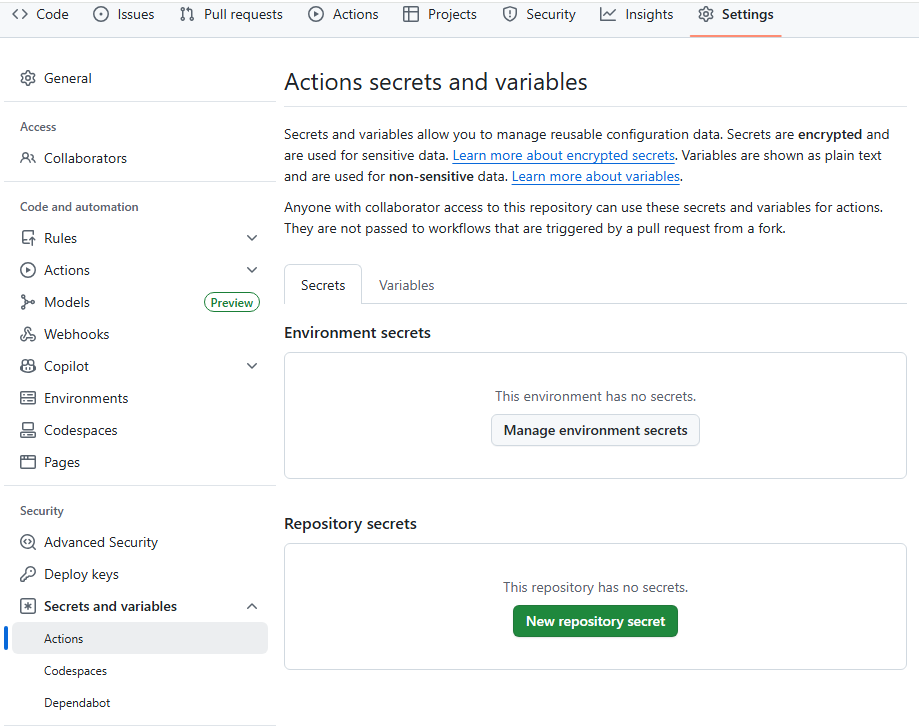Expand the Actions sidebar dropdown chevron

[252, 270]
